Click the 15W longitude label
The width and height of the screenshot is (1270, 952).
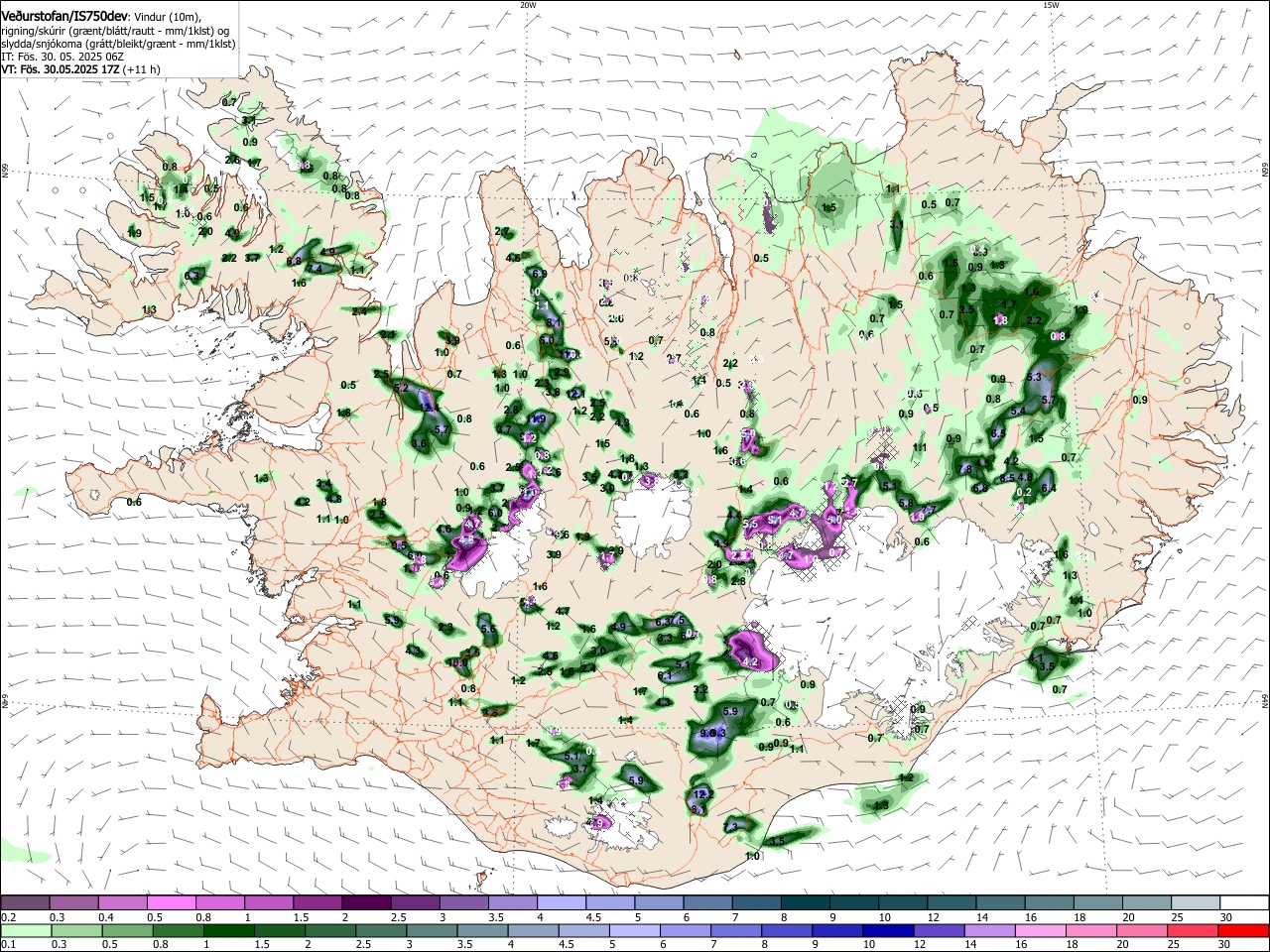(x=1051, y=5)
